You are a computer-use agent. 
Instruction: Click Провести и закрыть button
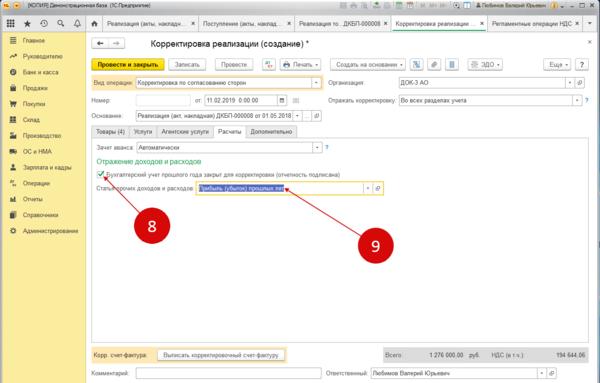[x=128, y=65]
